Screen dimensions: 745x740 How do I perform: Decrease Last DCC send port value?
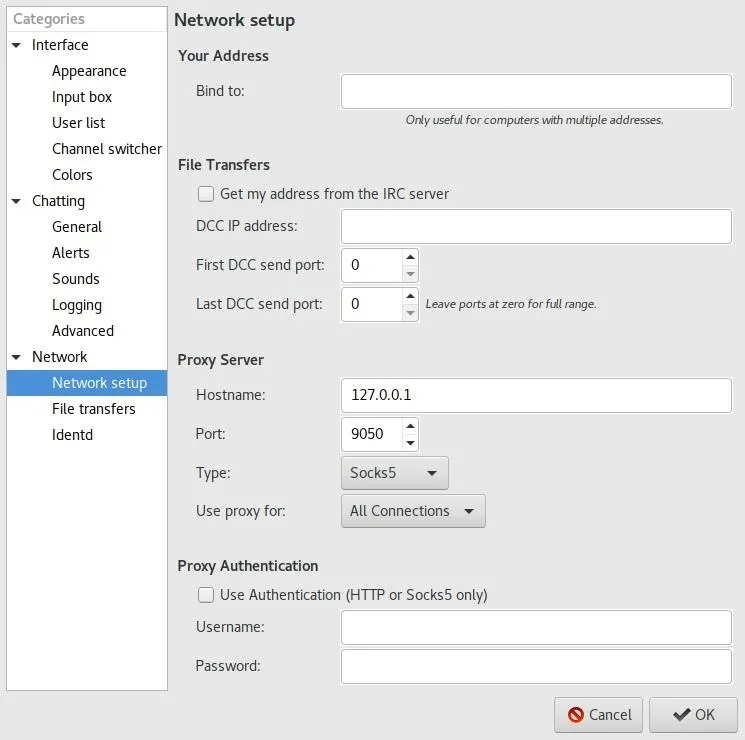(411, 313)
